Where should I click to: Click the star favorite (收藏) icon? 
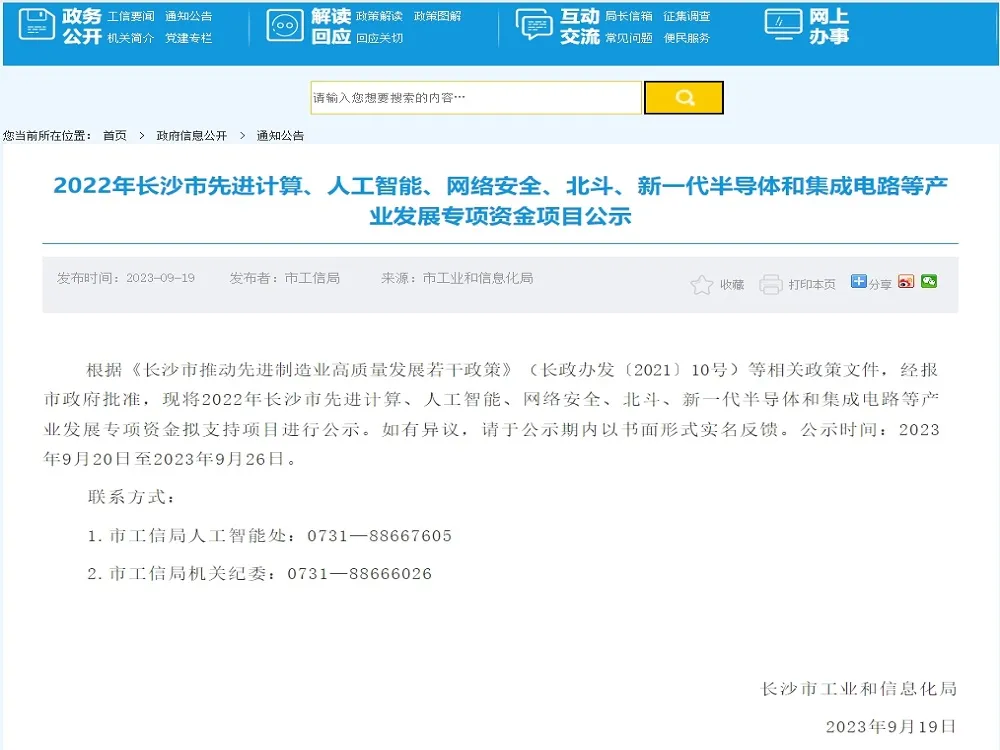701,285
